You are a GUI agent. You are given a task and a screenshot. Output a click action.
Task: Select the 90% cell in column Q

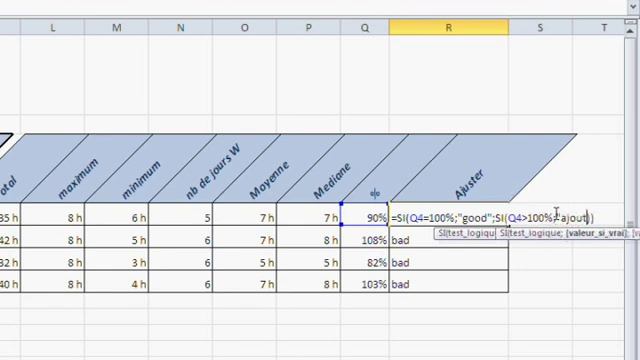click(x=365, y=214)
